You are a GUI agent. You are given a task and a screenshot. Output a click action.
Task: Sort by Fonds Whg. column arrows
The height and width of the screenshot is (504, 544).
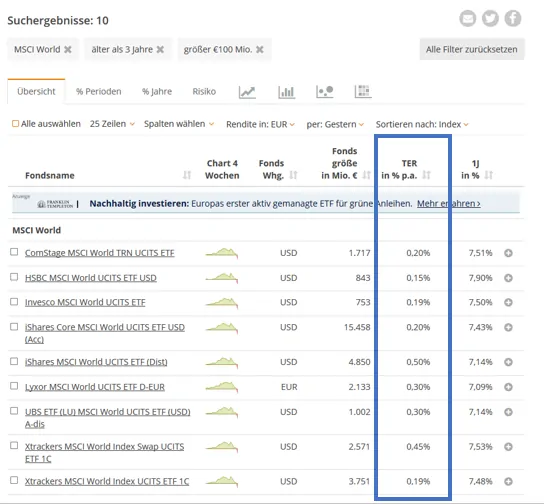pyautogui.click(x=294, y=175)
